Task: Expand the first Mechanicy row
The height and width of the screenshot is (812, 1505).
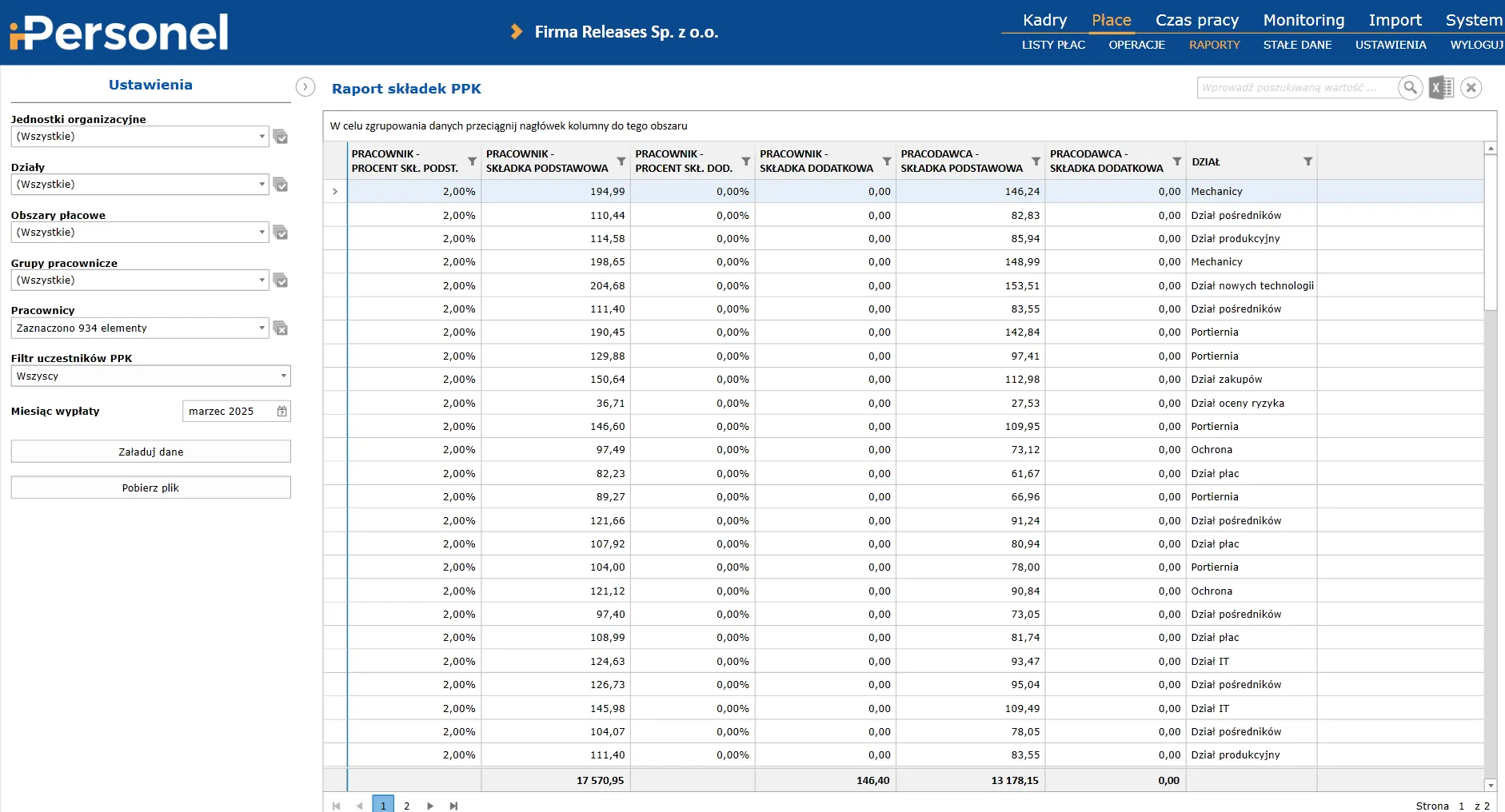Action: click(x=335, y=192)
